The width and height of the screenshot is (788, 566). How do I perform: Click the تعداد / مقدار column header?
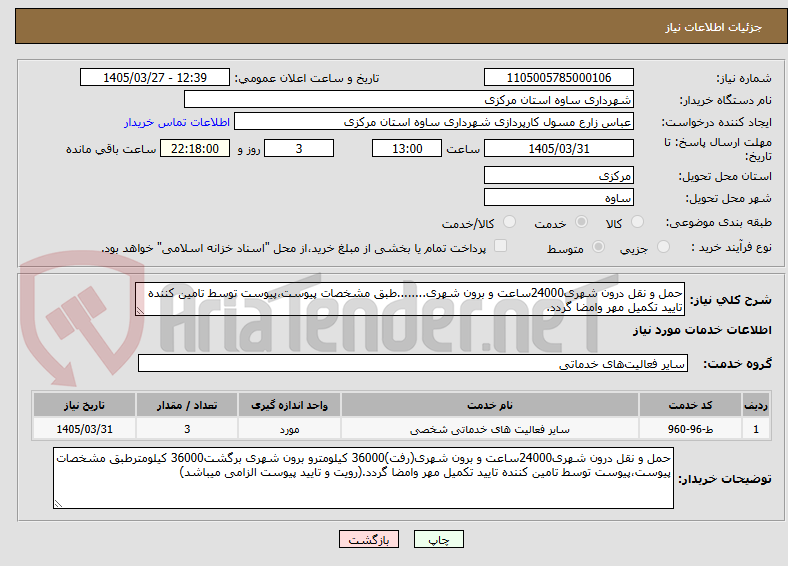coord(187,405)
